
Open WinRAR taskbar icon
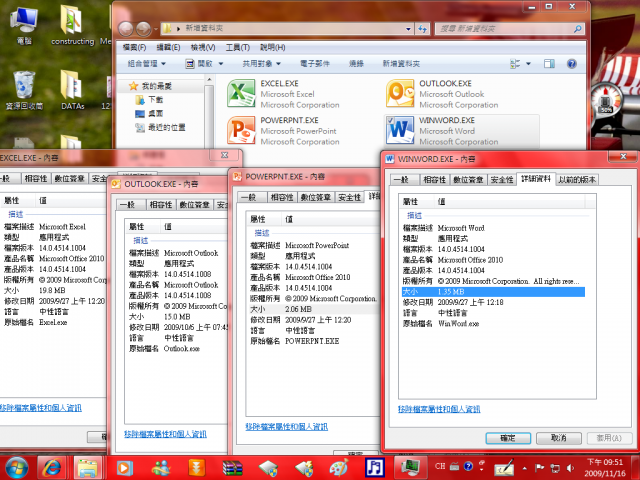233,468
